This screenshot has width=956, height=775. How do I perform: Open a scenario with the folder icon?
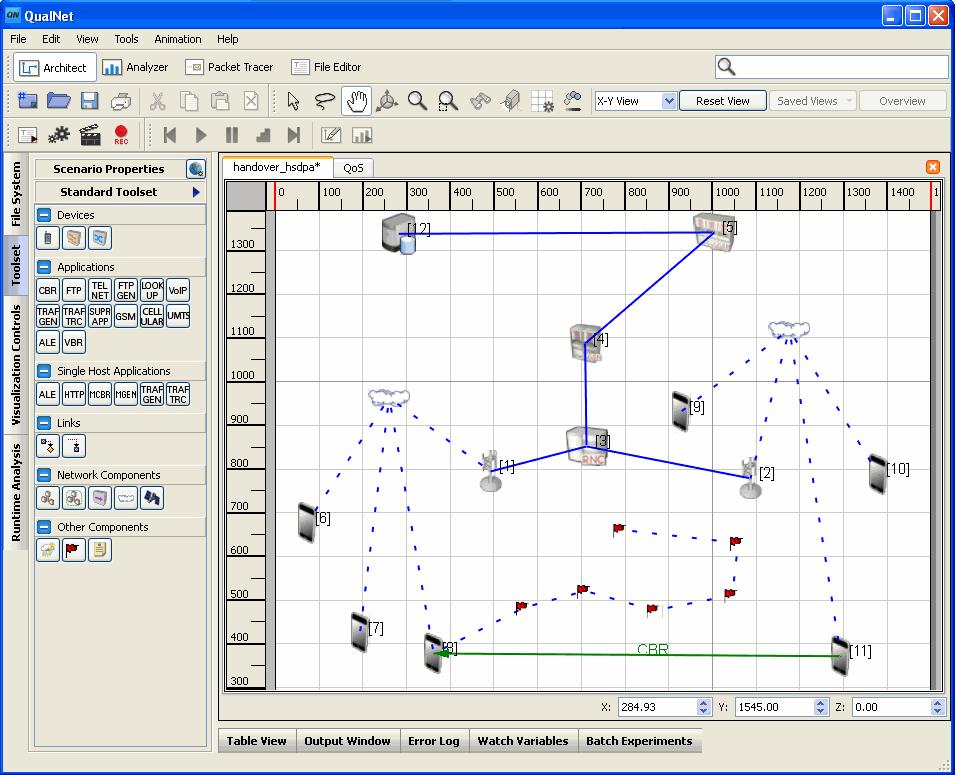point(59,101)
